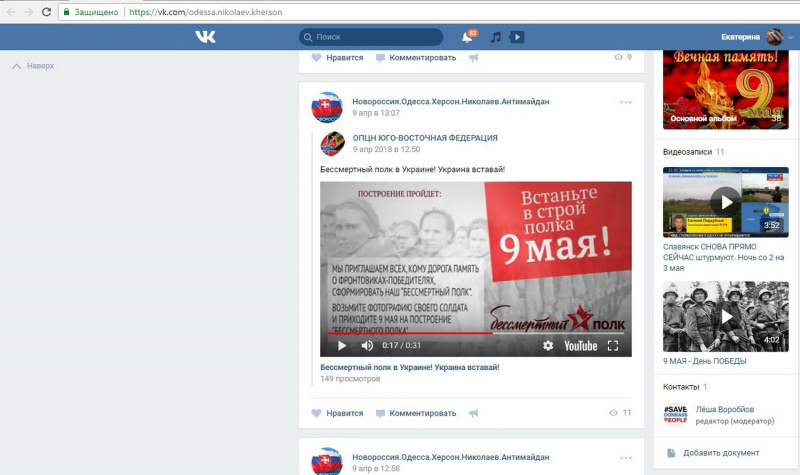Open the Видеозаписи section

coord(688,152)
